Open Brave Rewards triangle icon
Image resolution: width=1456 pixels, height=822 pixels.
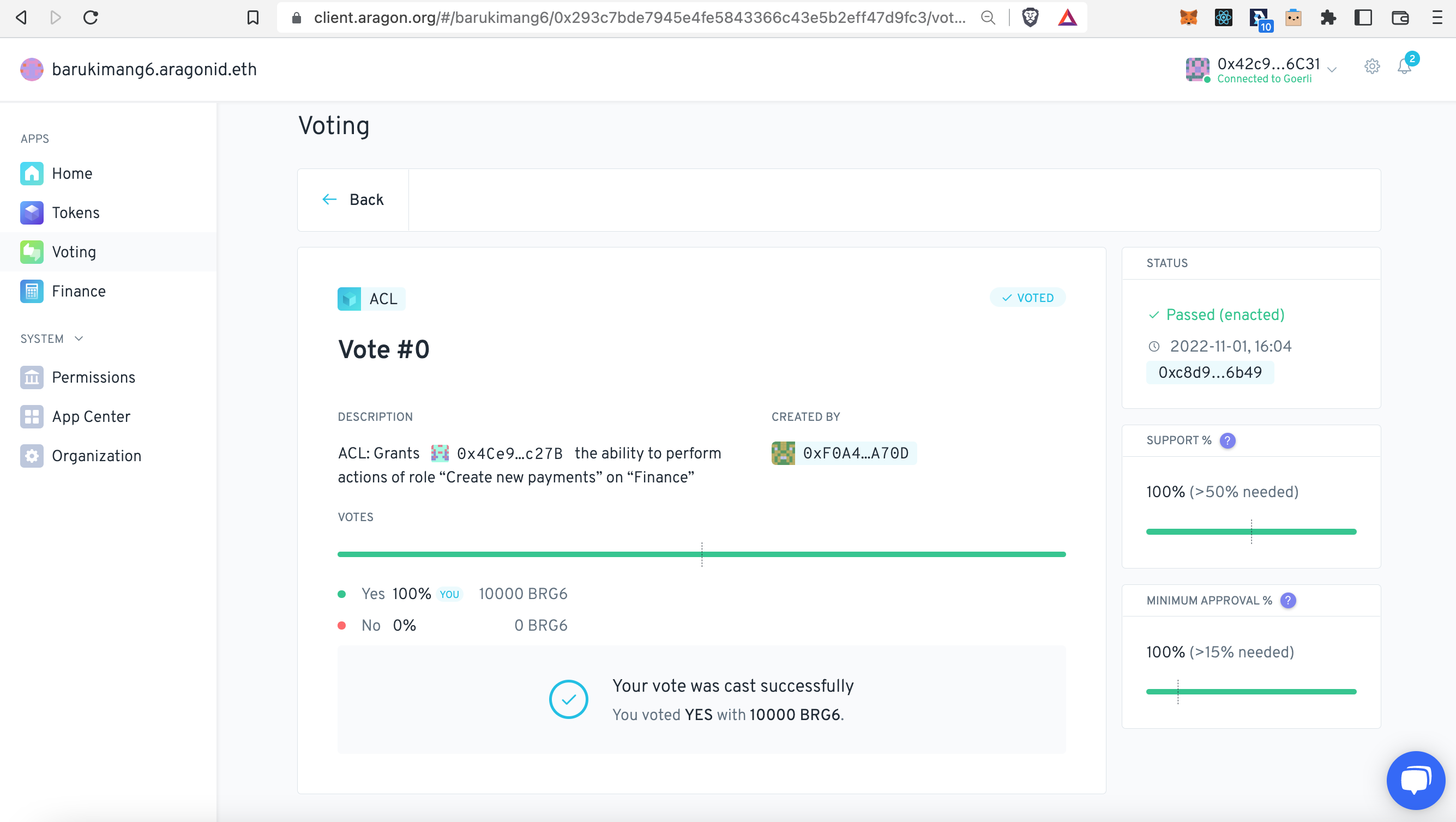click(x=1067, y=17)
